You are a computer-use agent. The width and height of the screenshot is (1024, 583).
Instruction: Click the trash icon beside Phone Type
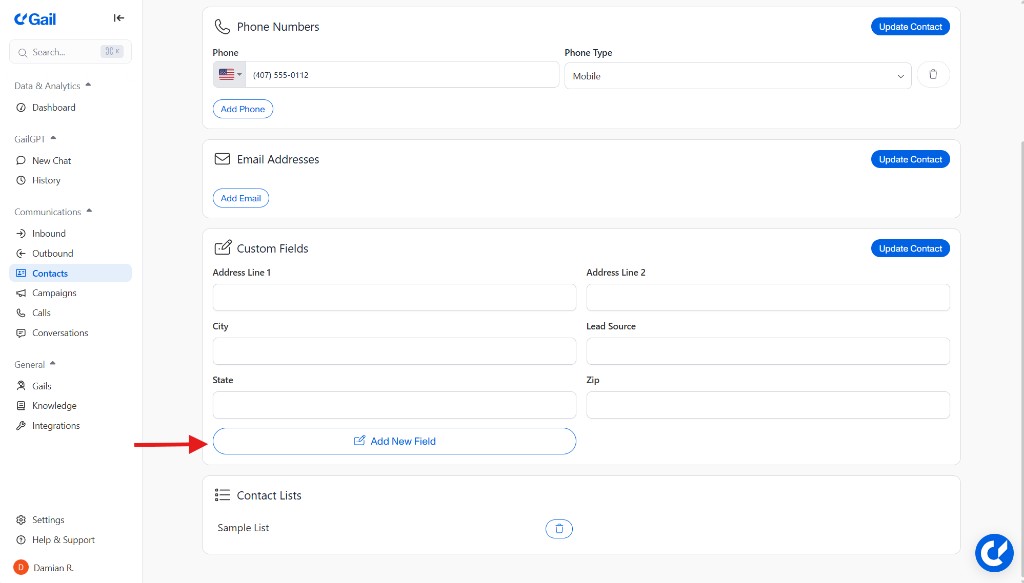click(x=933, y=74)
